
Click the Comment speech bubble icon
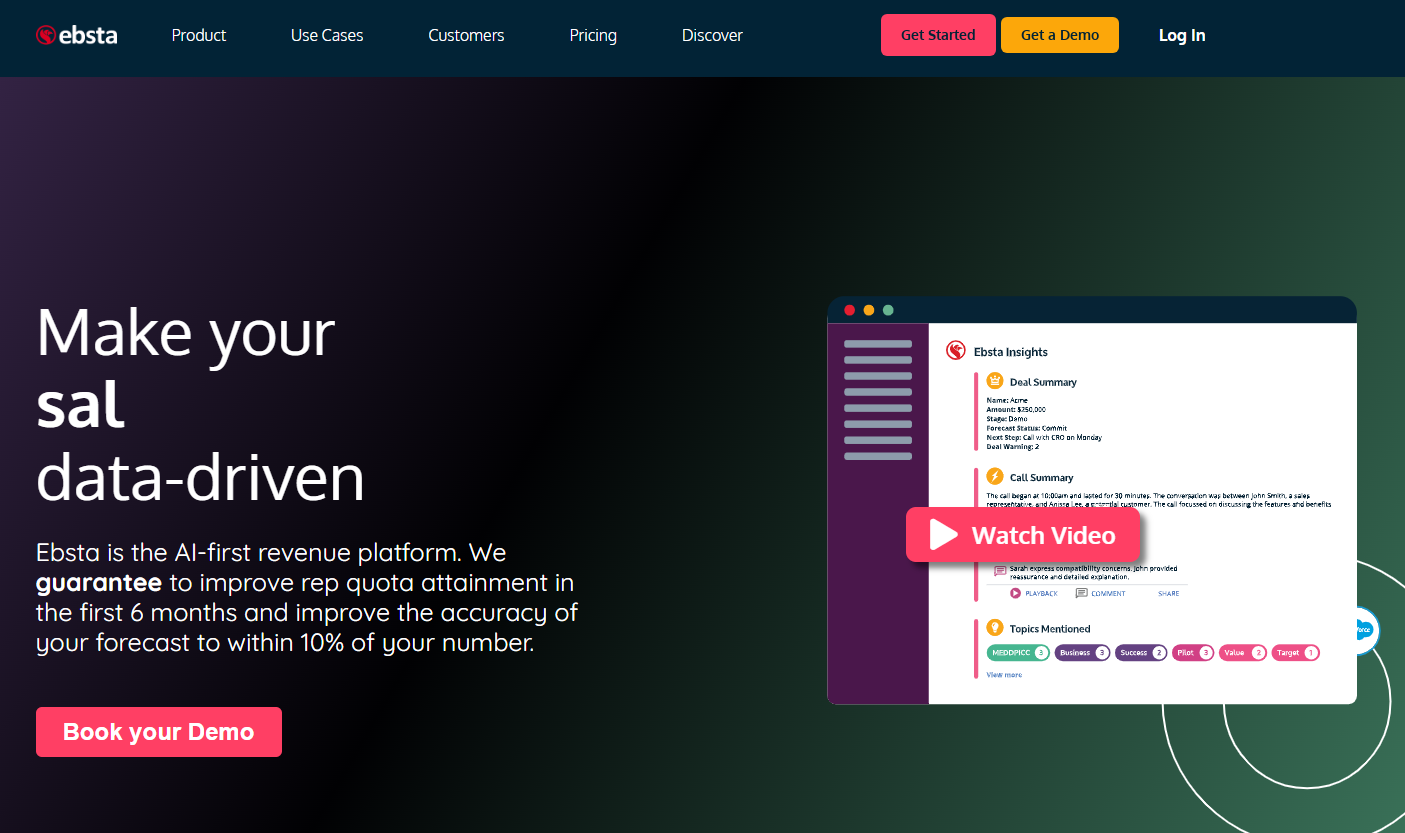pyautogui.click(x=1081, y=593)
